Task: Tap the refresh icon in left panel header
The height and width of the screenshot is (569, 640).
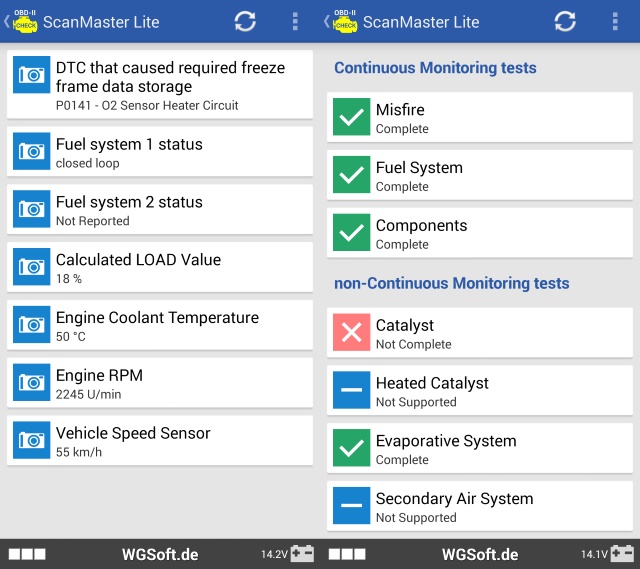Action: pos(245,21)
